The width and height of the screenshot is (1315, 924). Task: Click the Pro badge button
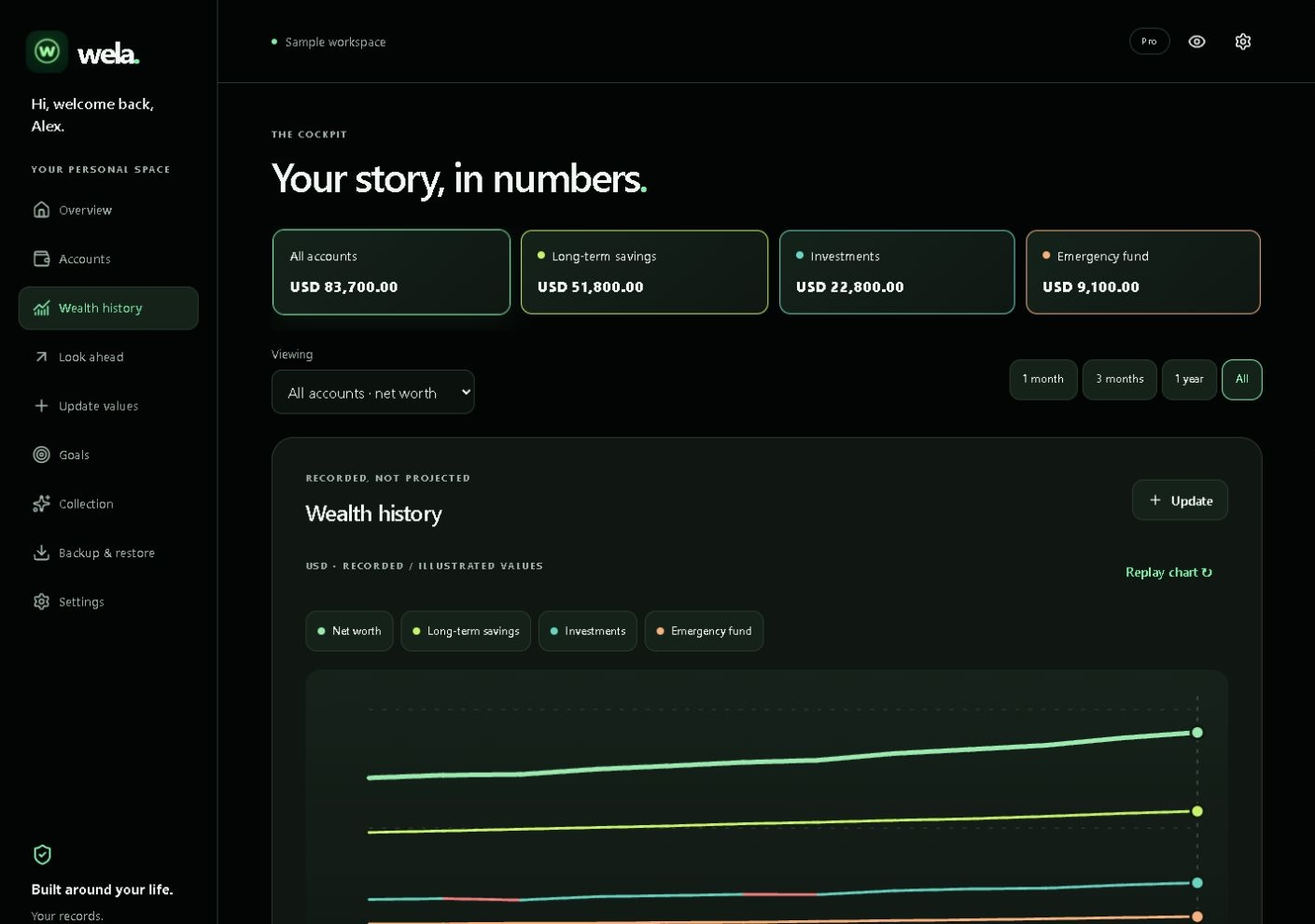pyautogui.click(x=1149, y=41)
